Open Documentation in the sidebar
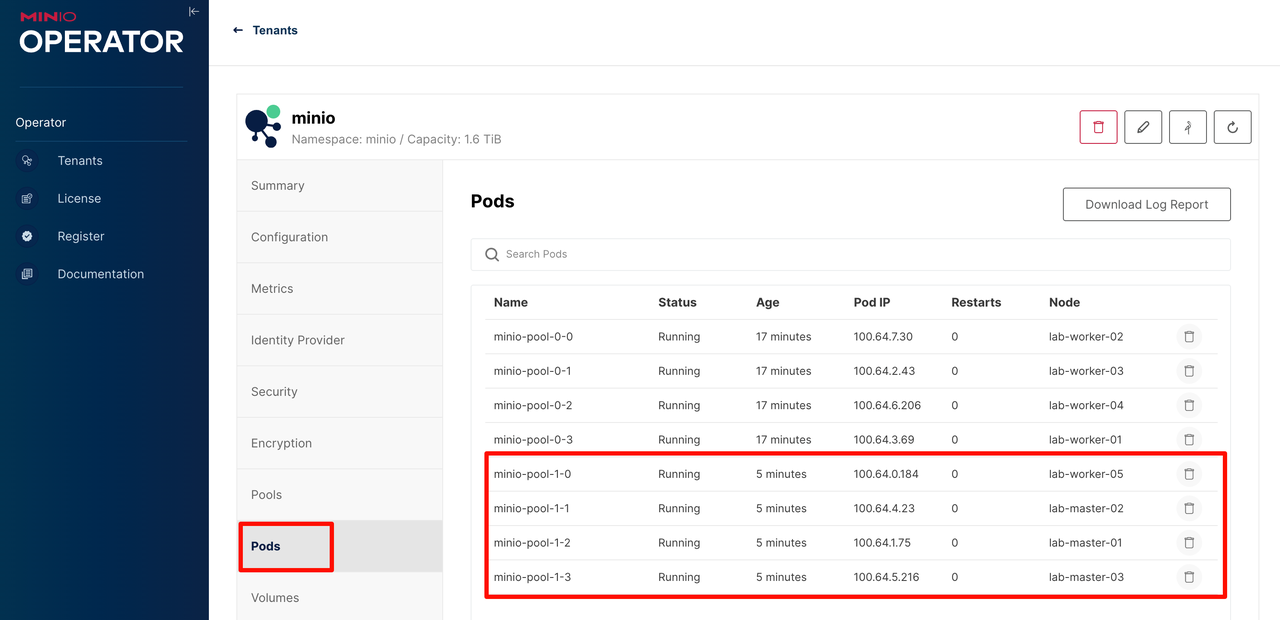Image resolution: width=1280 pixels, height=620 pixels. pos(101,274)
